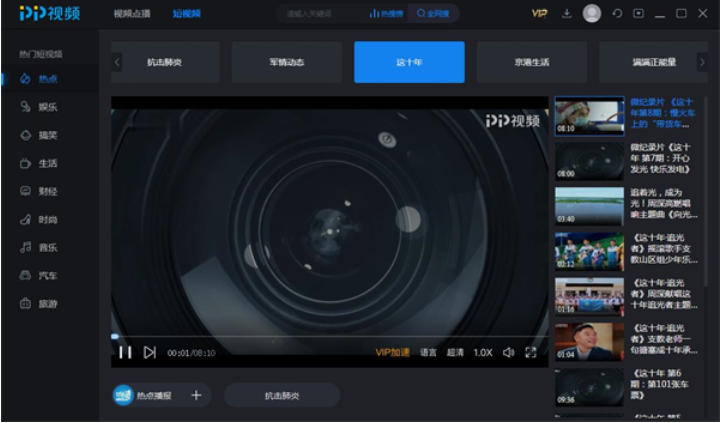The width and height of the screenshot is (723, 423).
Task: Open the 03:40 追着光 video thumbnail
Action: pyautogui.click(x=589, y=206)
